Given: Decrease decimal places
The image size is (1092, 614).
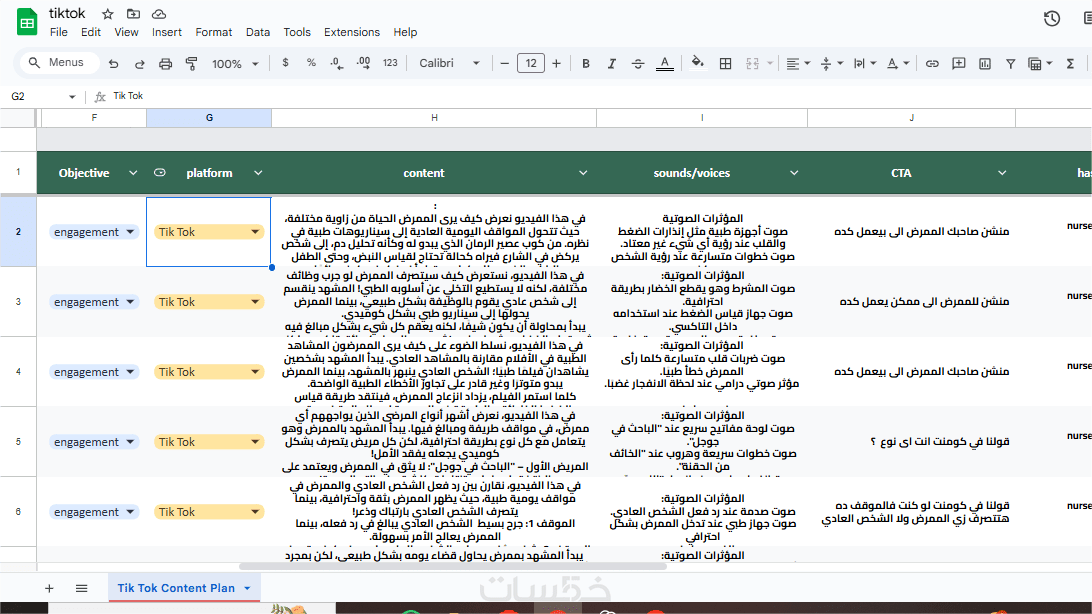Looking at the screenshot, I should (337, 63).
